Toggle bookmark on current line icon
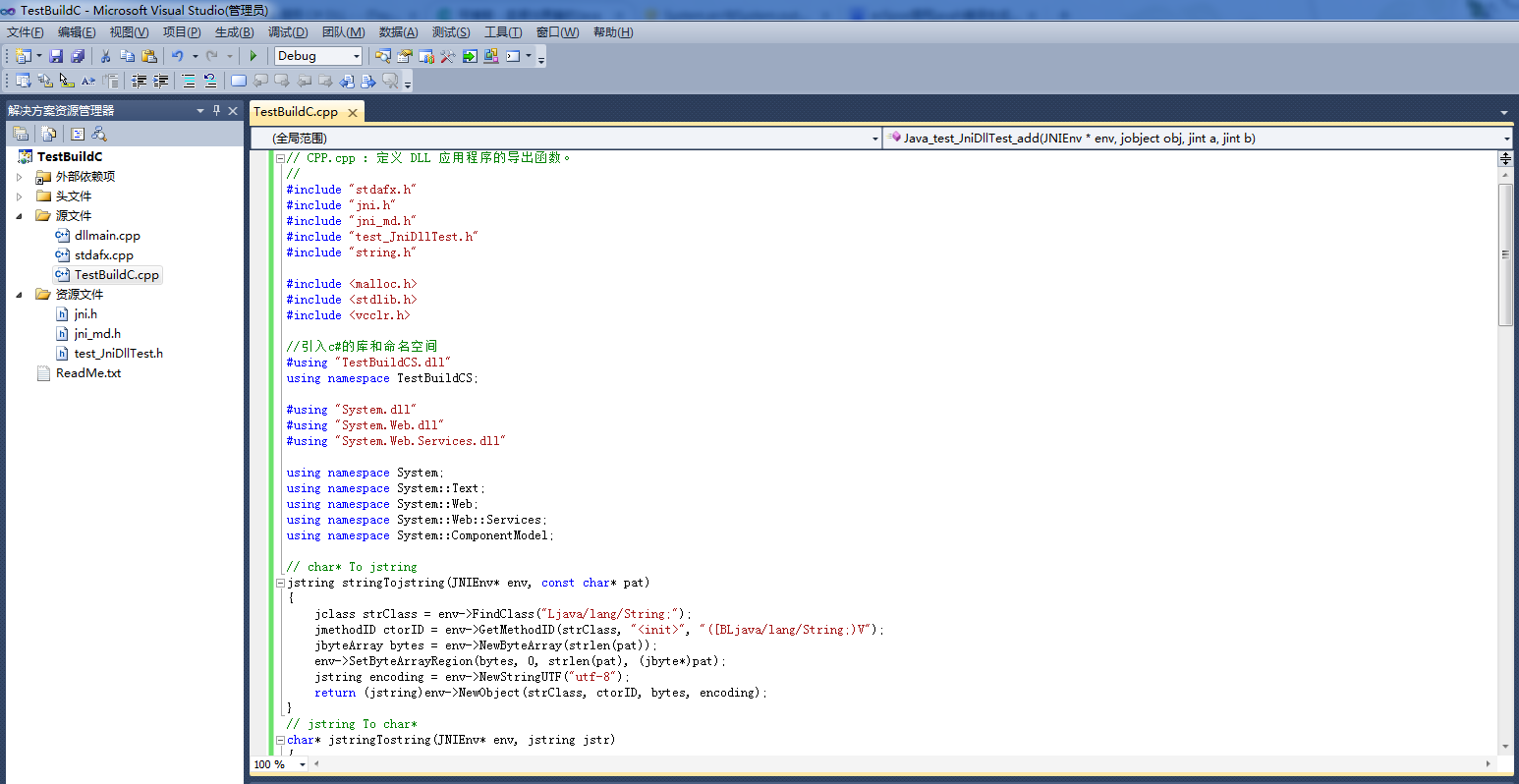This screenshot has height=784, width=1519. [239, 81]
